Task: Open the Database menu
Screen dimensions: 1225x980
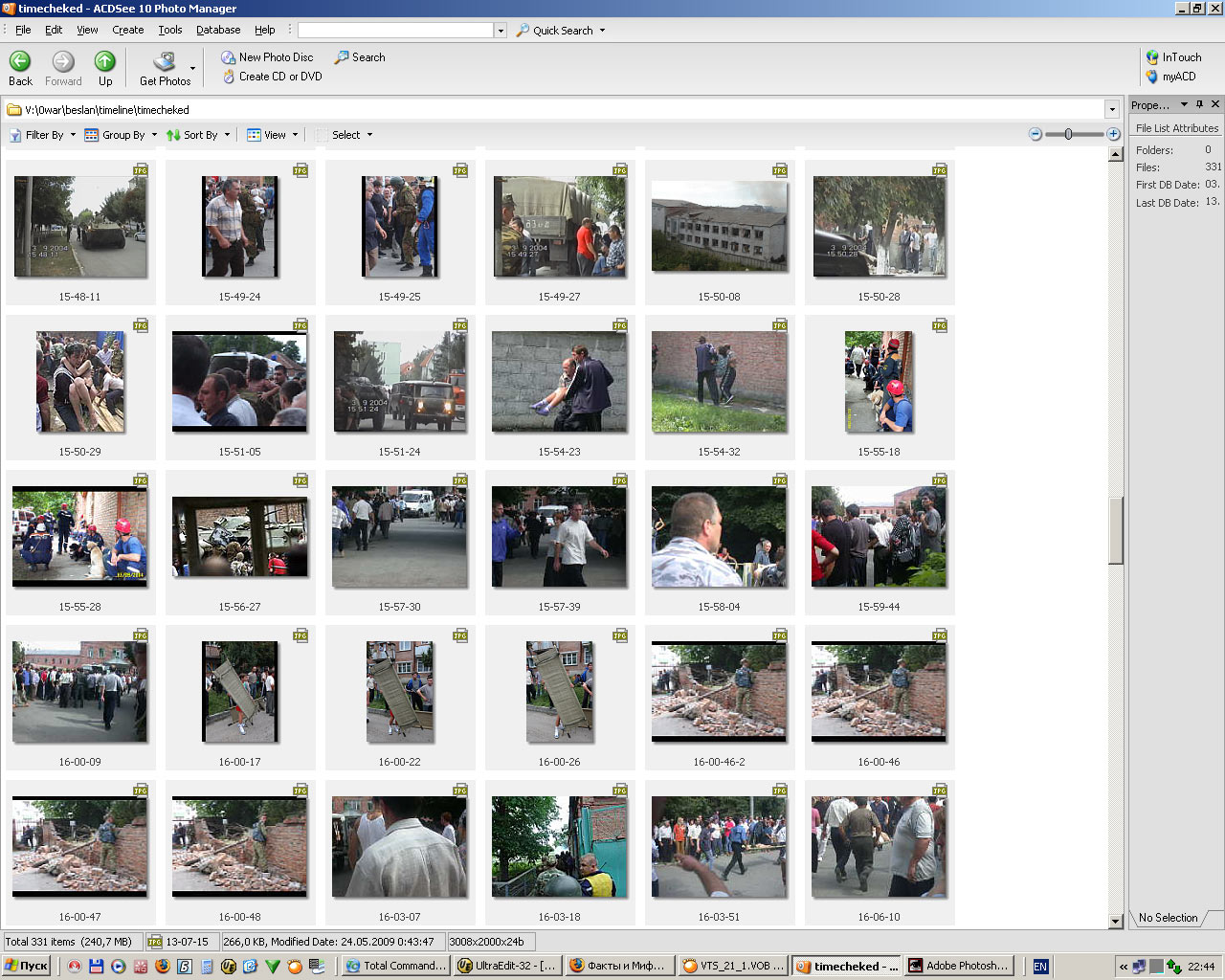Action: [218, 30]
